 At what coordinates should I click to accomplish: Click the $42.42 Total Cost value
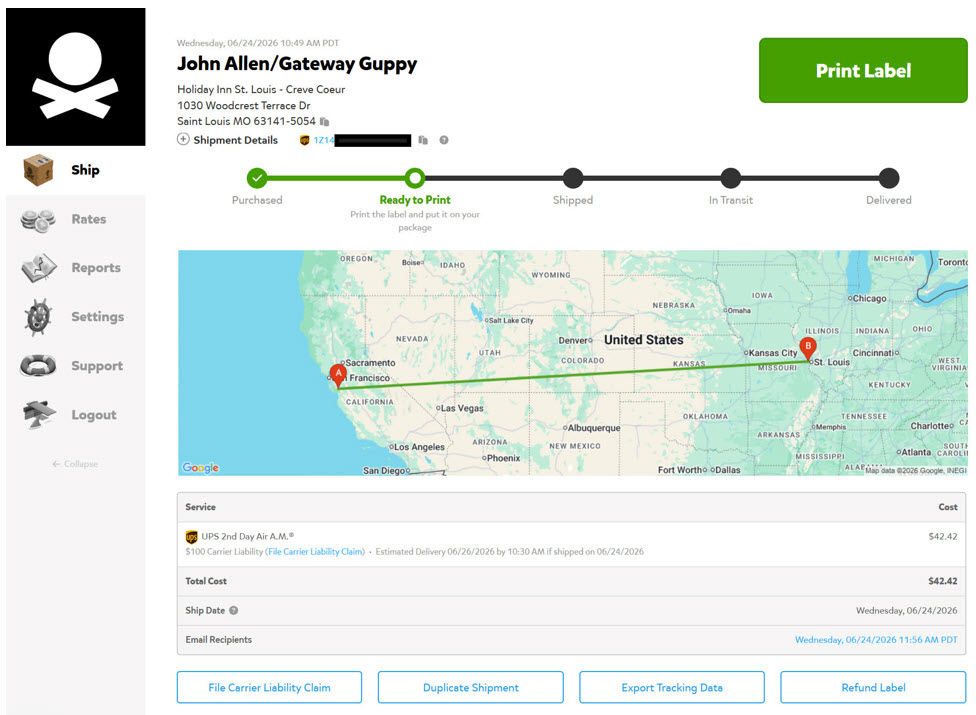[942, 581]
